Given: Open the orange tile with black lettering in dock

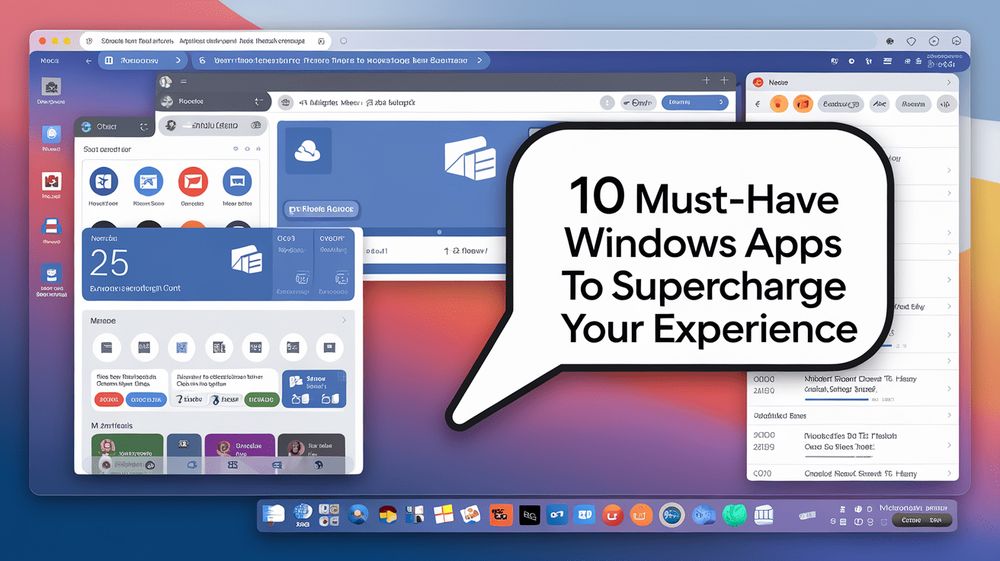Looking at the screenshot, I should pyautogui.click(x=501, y=514).
